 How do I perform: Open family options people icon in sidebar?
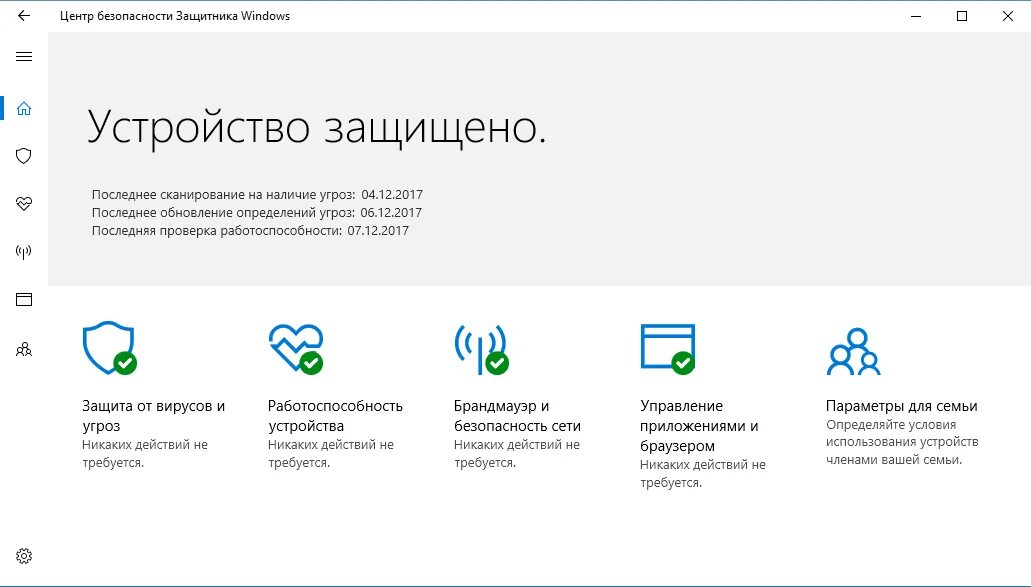[x=24, y=349]
